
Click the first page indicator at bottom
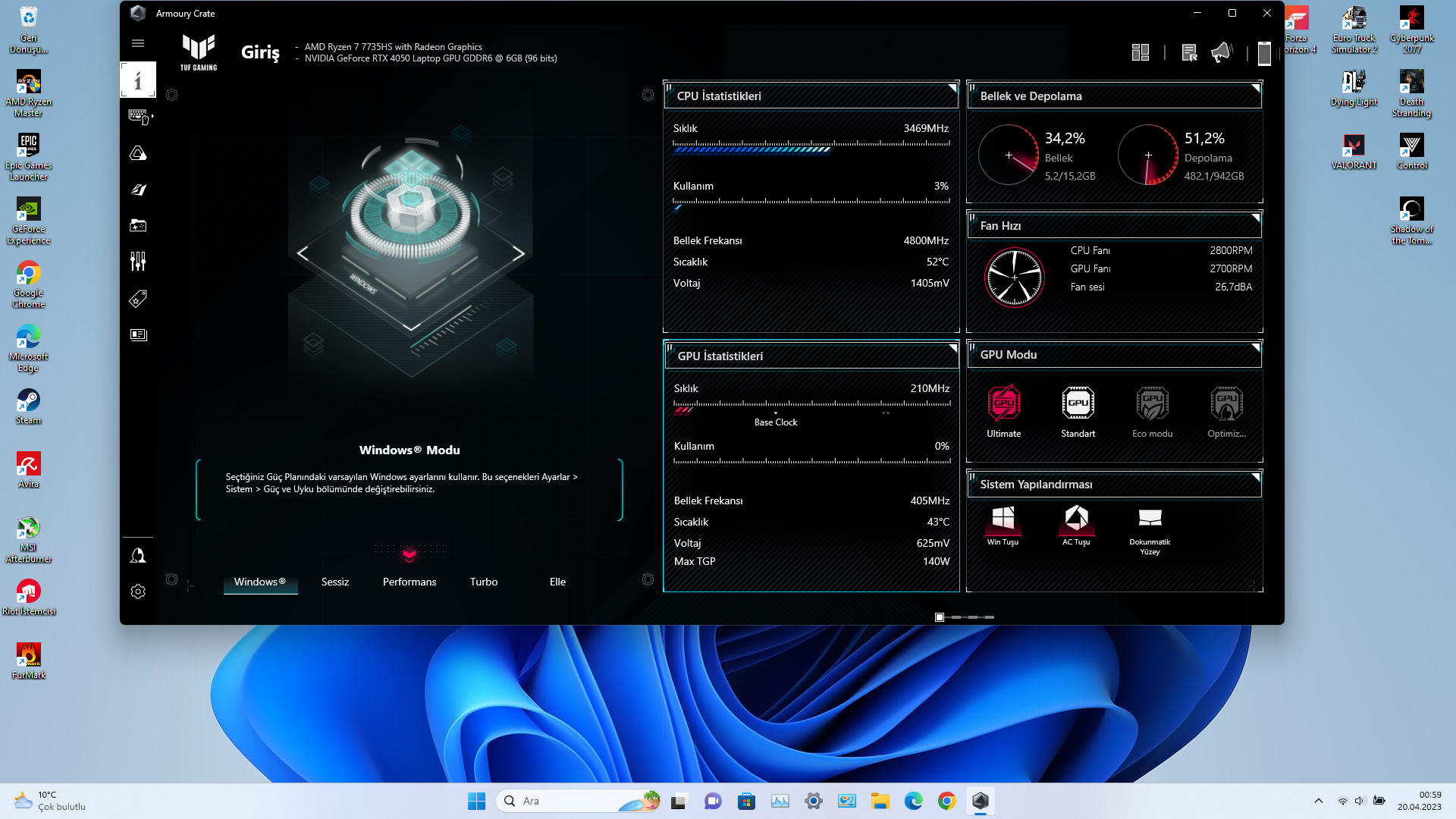(940, 617)
